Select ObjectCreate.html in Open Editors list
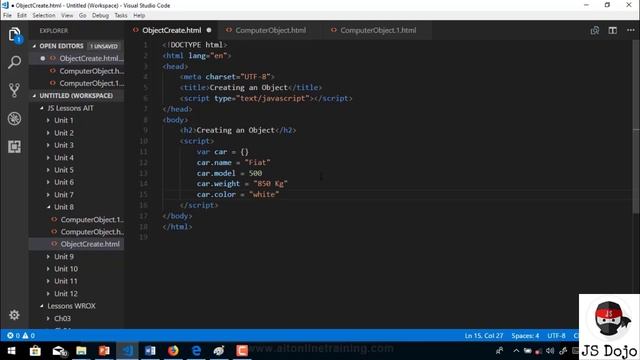640x360 pixels. click(x=76, y=58)
